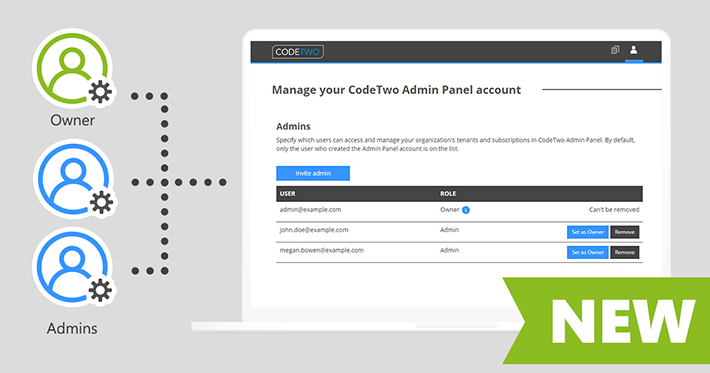Remove megan.bowen@example.com admin

(x=624, y=253)
